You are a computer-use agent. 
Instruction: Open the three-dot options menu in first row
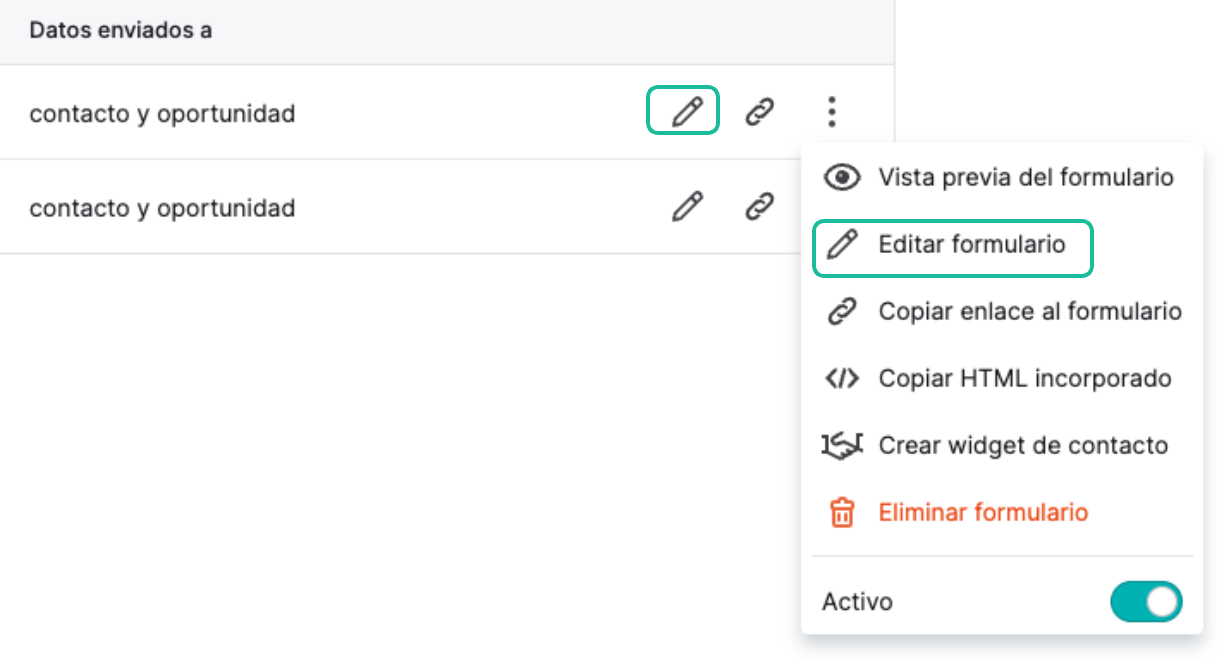[831, 112]
